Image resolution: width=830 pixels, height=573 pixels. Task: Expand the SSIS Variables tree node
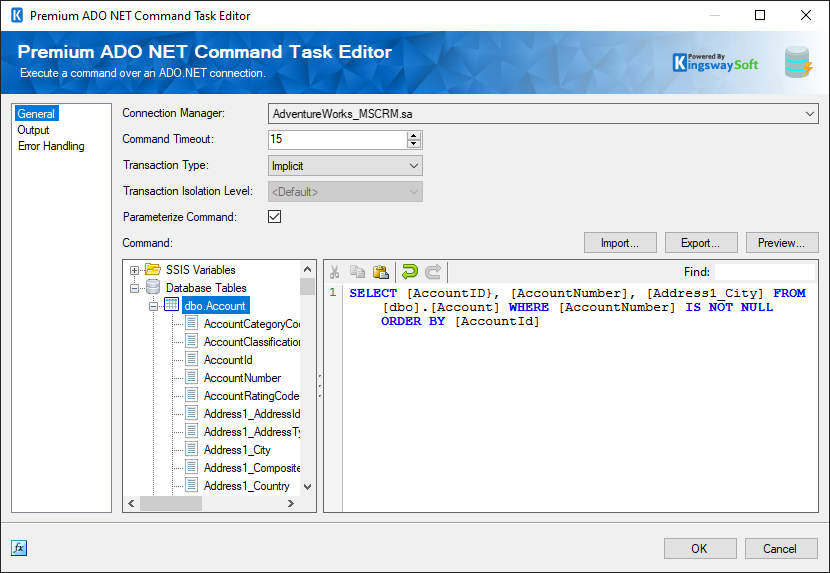(x=134, y=270)
